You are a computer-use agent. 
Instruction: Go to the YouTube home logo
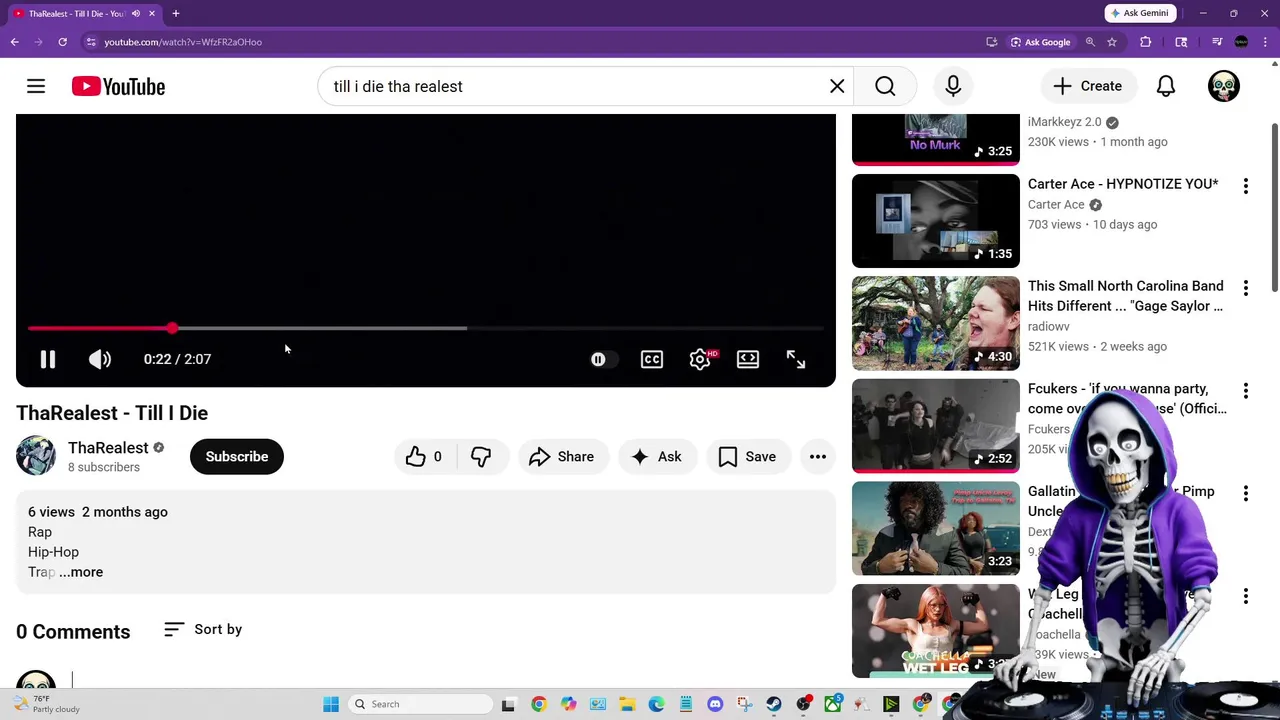(x=118, y=87)
